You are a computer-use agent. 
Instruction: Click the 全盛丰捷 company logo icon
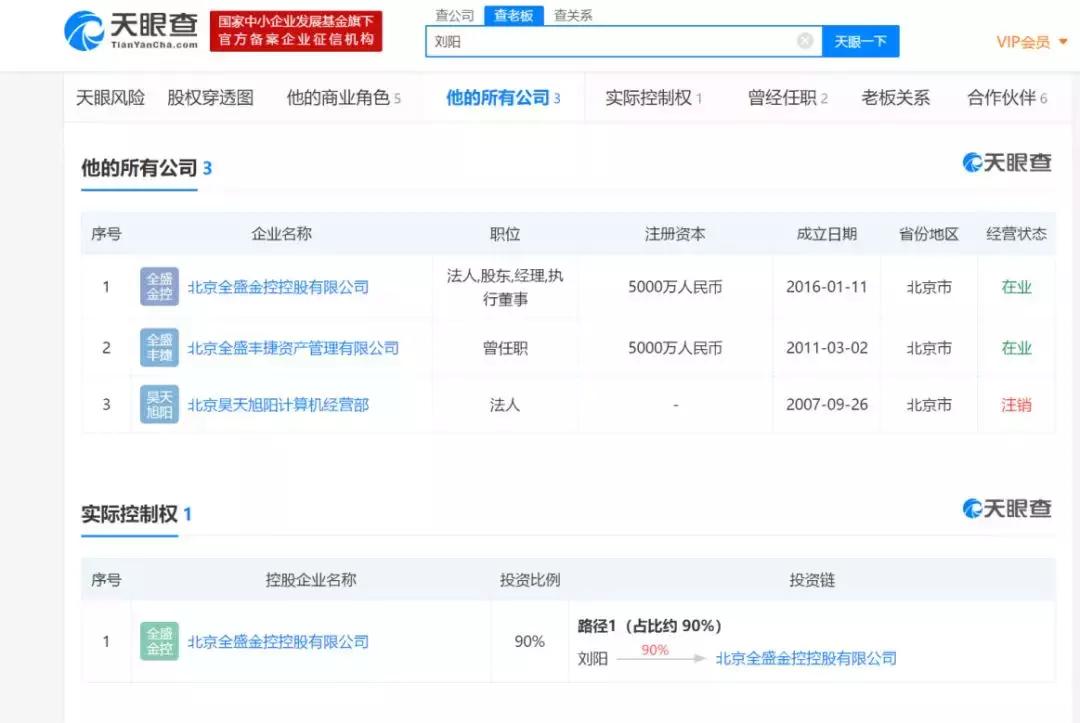(x=158, y=347)
